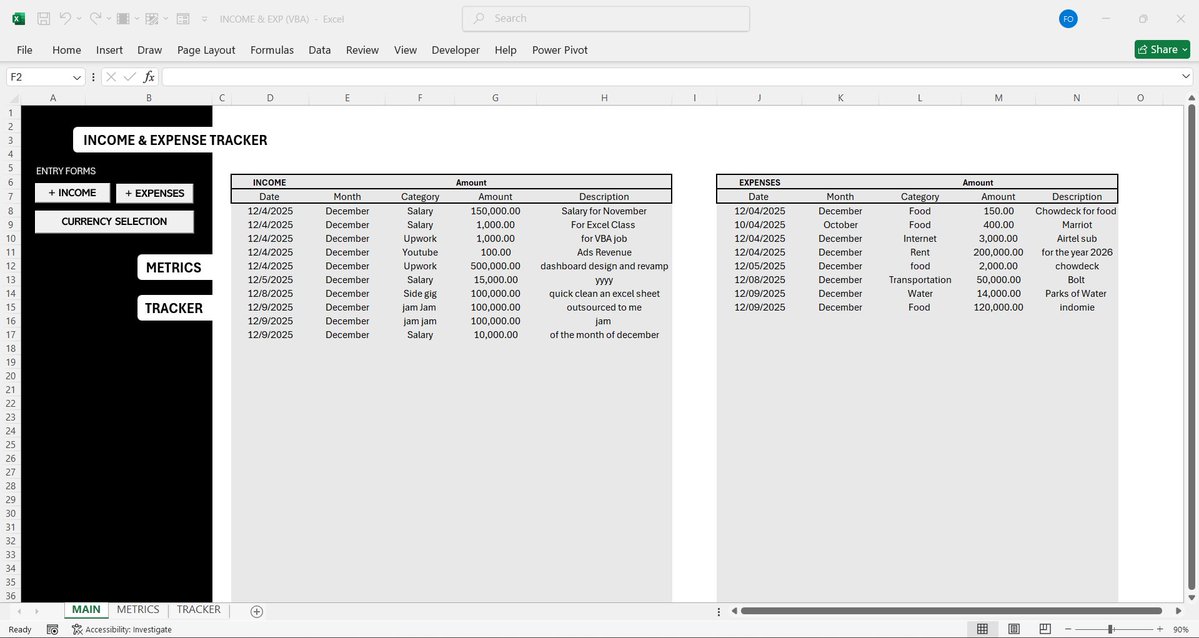Open the Page Layout ribbon tab
1199x638 pixels.
(206, 50)
